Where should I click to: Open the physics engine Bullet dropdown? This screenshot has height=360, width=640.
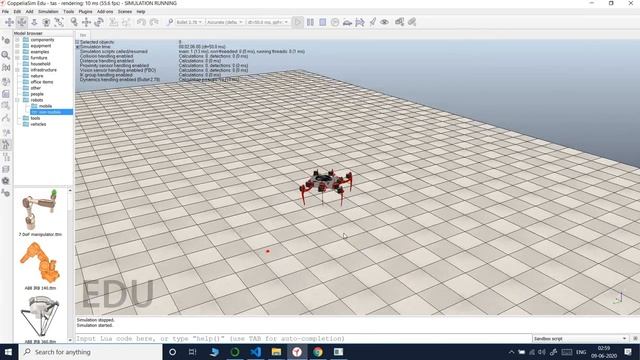click(x=189, y=22)
